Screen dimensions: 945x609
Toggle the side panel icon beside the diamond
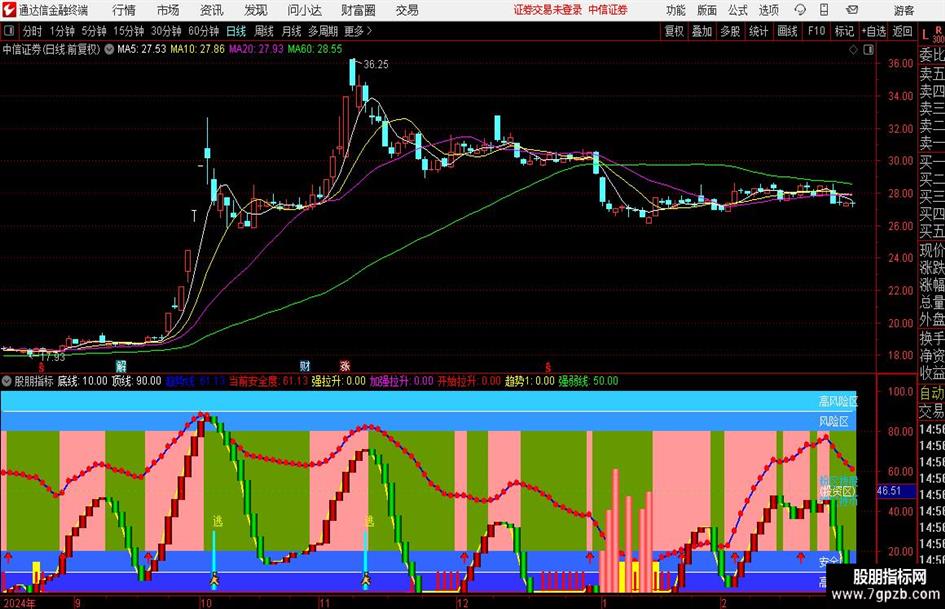[x=868, y=50]
